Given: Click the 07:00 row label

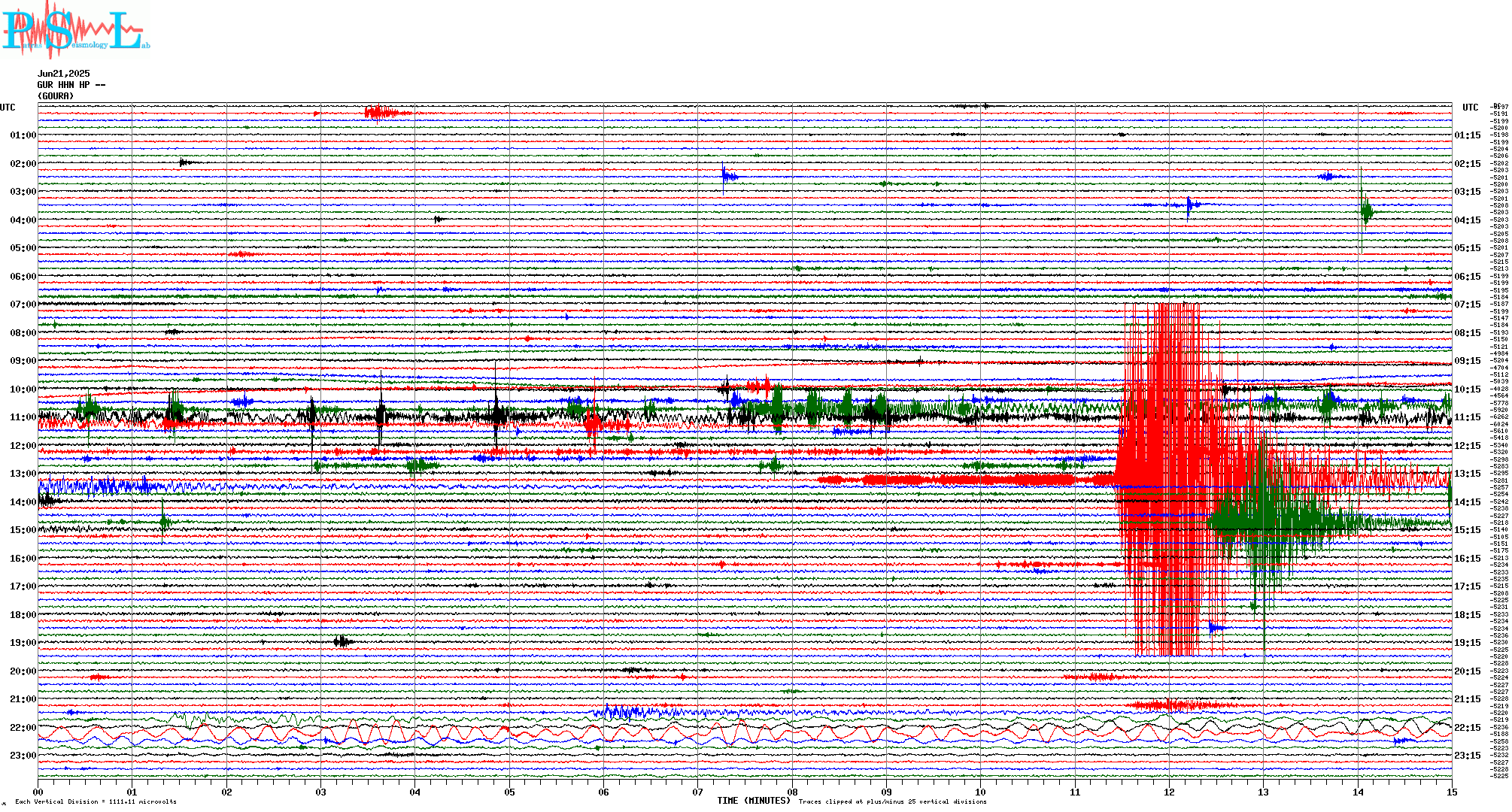Looking at the screenshot, I should point(23,304).
